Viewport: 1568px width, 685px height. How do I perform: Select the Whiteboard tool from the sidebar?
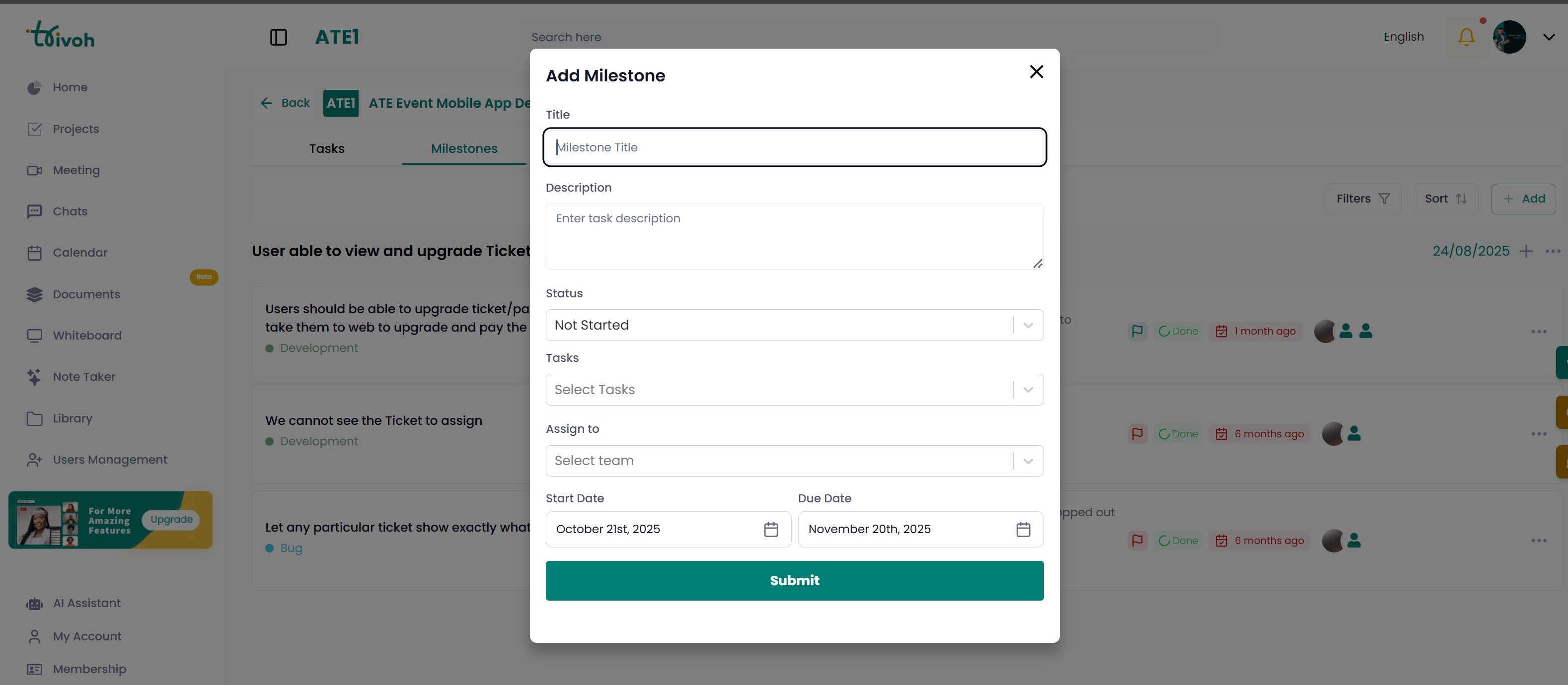tap(86, 335)
